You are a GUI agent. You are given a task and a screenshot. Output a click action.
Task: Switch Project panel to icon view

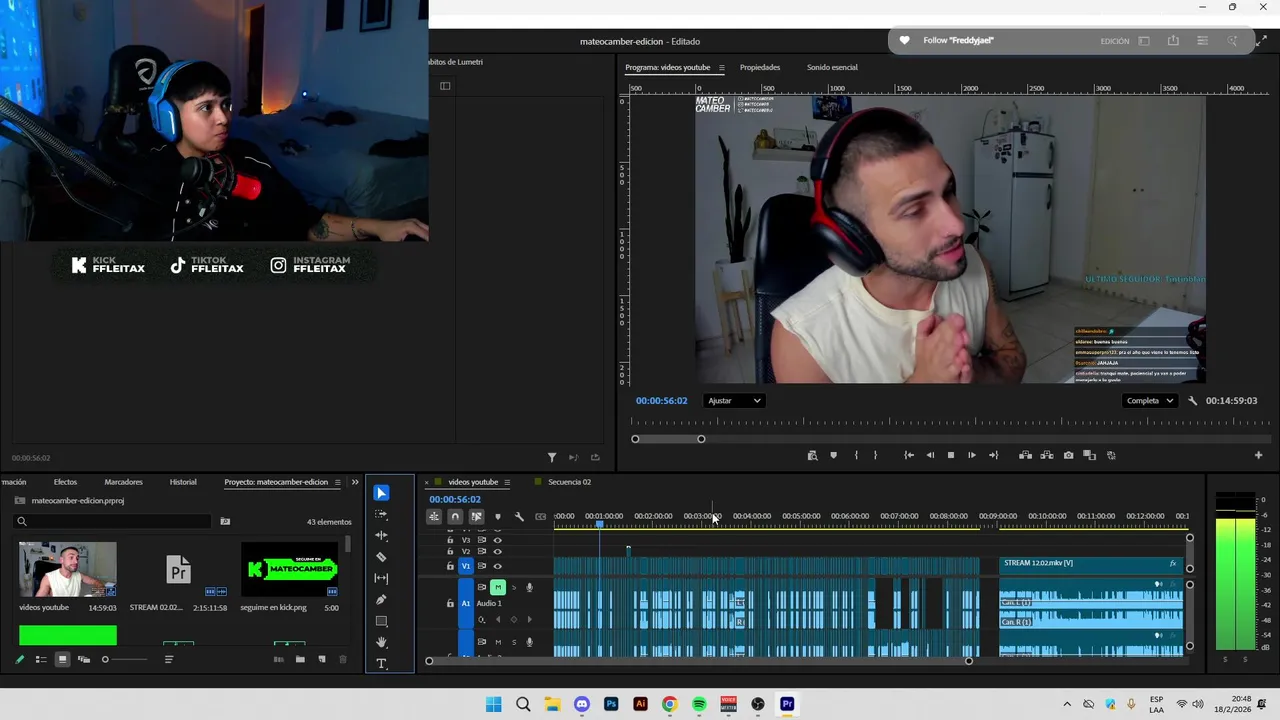(x=62, y=659)
